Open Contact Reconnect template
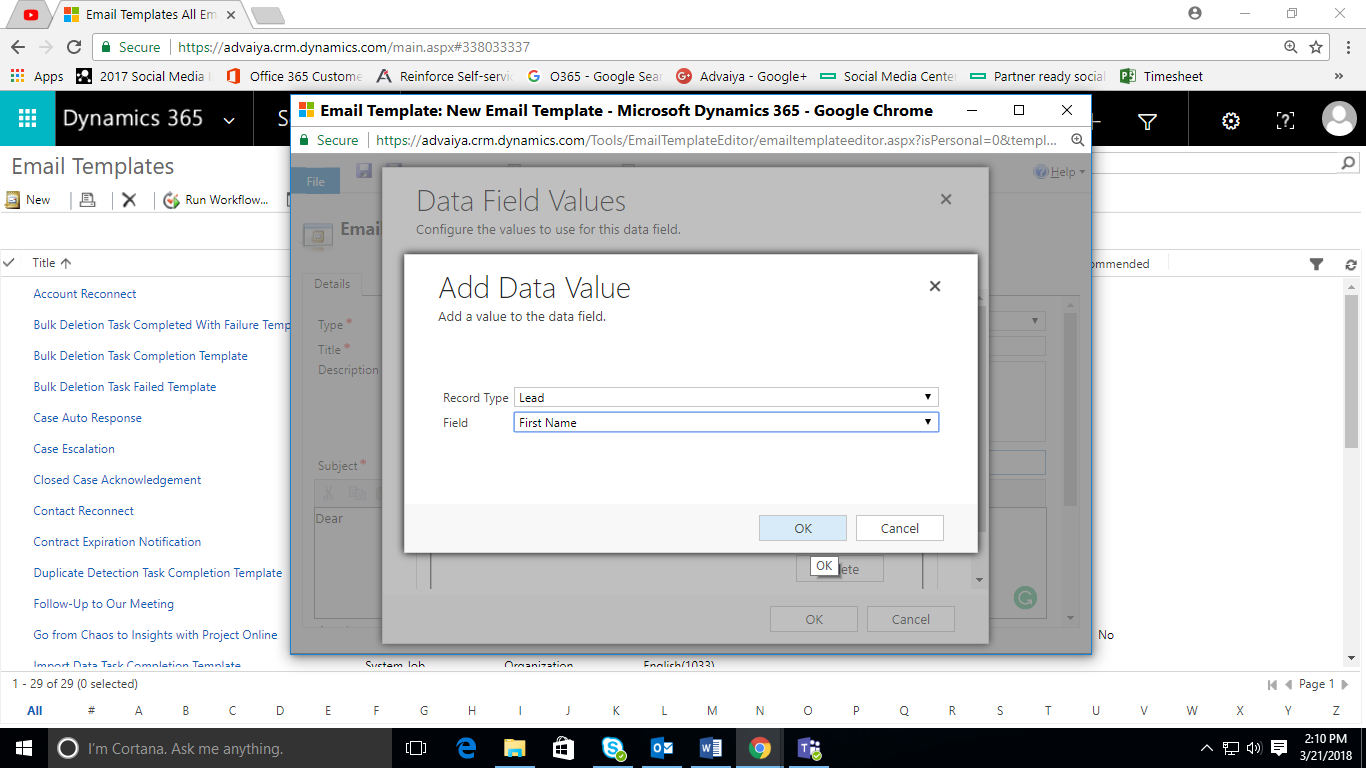 click(84, 511)
